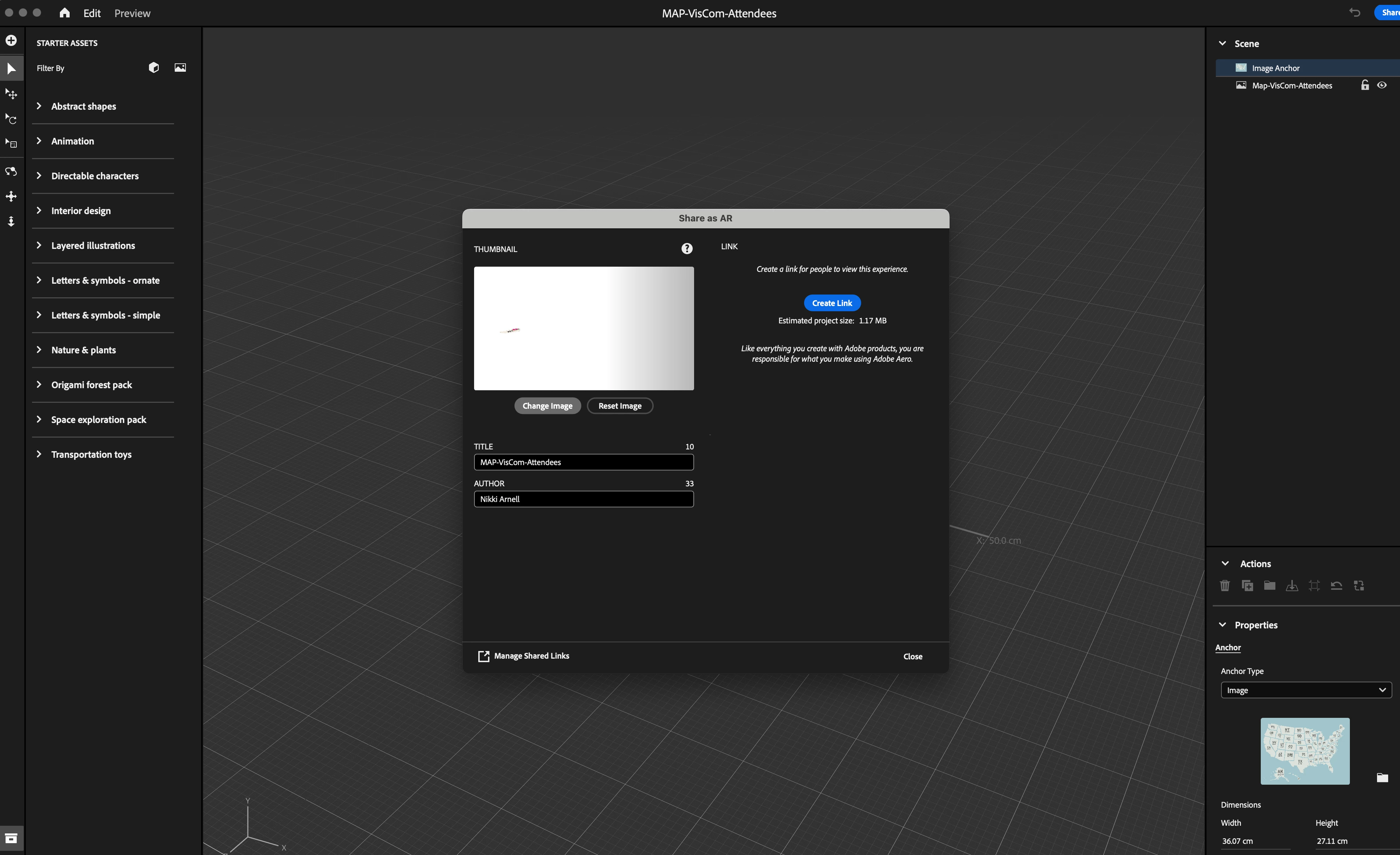Select the Edit mode tab
This screenshot has width=1400, height=855.
point(92,13)
